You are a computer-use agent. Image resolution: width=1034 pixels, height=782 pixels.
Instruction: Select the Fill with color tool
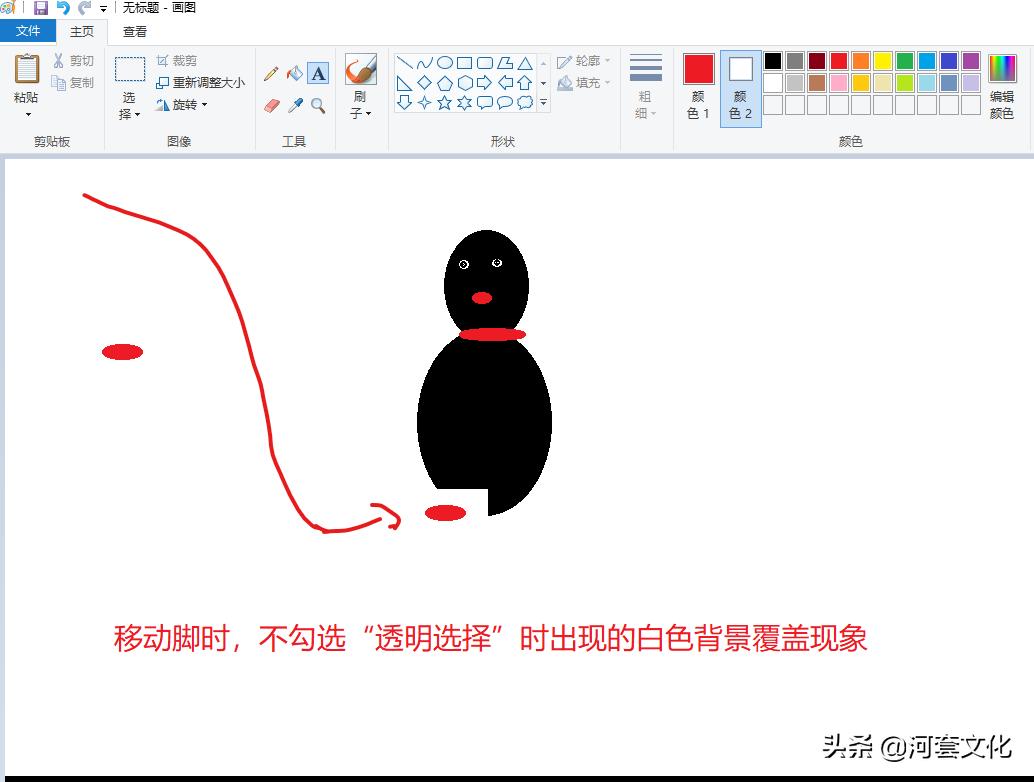click(297, 73)
